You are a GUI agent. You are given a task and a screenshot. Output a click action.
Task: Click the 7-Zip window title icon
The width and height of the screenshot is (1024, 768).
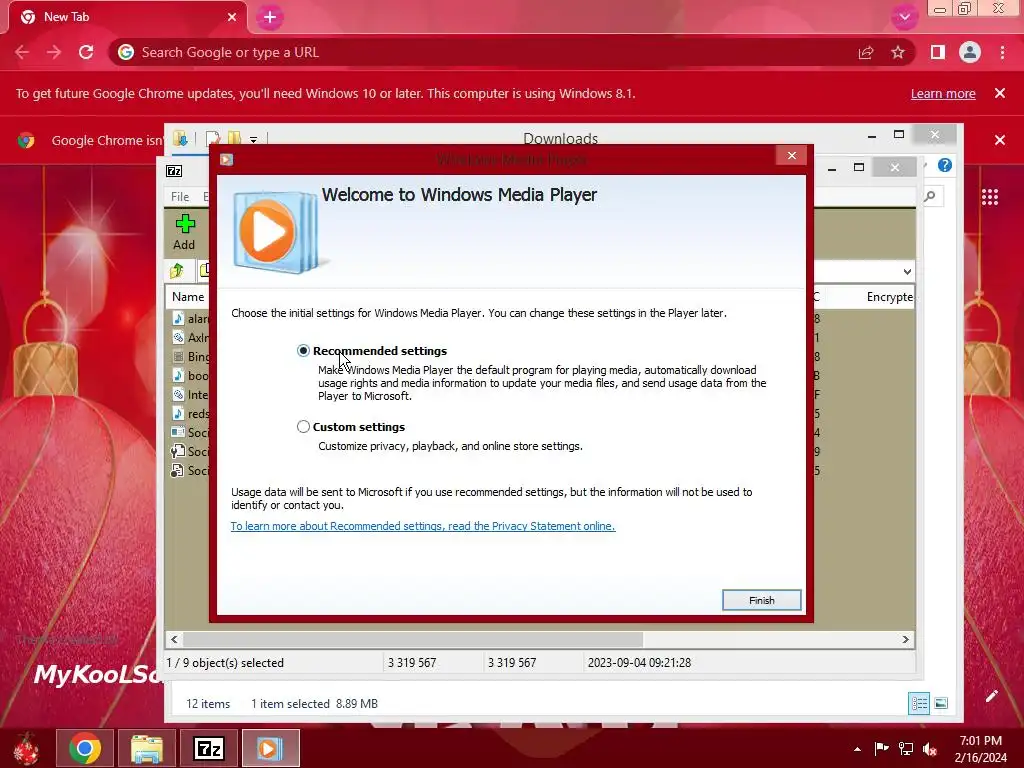coord(174,170)
